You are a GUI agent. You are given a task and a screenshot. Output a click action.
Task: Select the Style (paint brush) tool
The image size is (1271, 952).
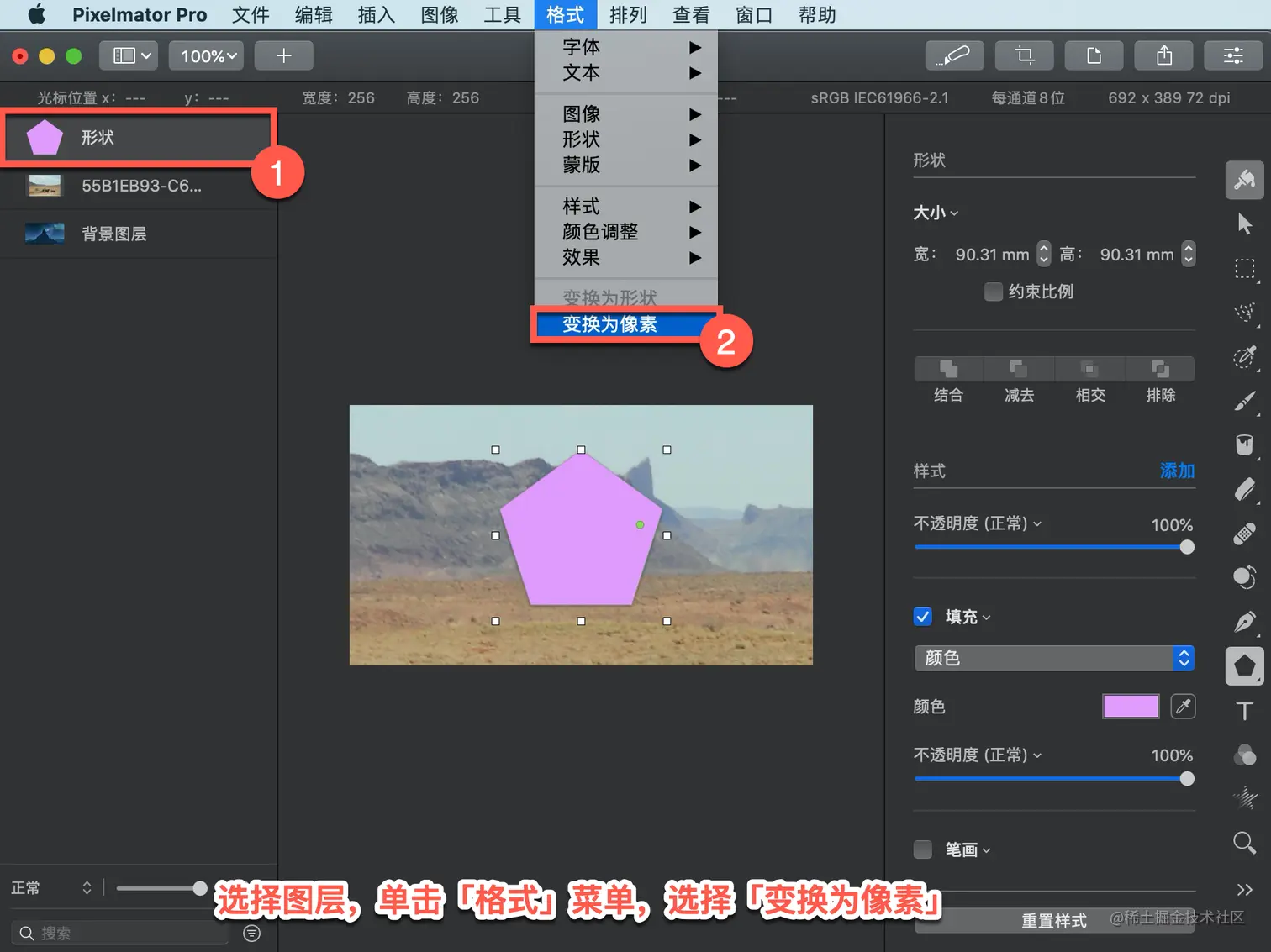pyautogui.click(x=1244, y=180)
